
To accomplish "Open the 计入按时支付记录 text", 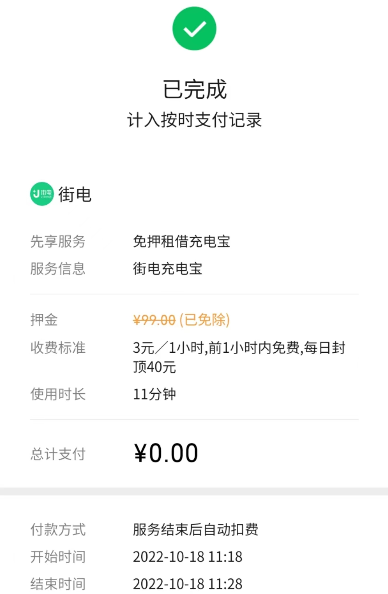I will point(194,120).
